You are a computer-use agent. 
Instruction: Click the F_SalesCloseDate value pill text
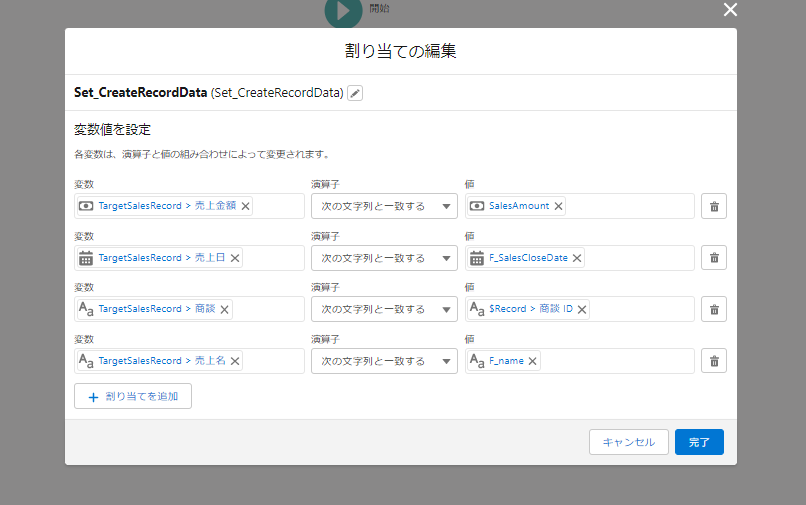[528, 258]
